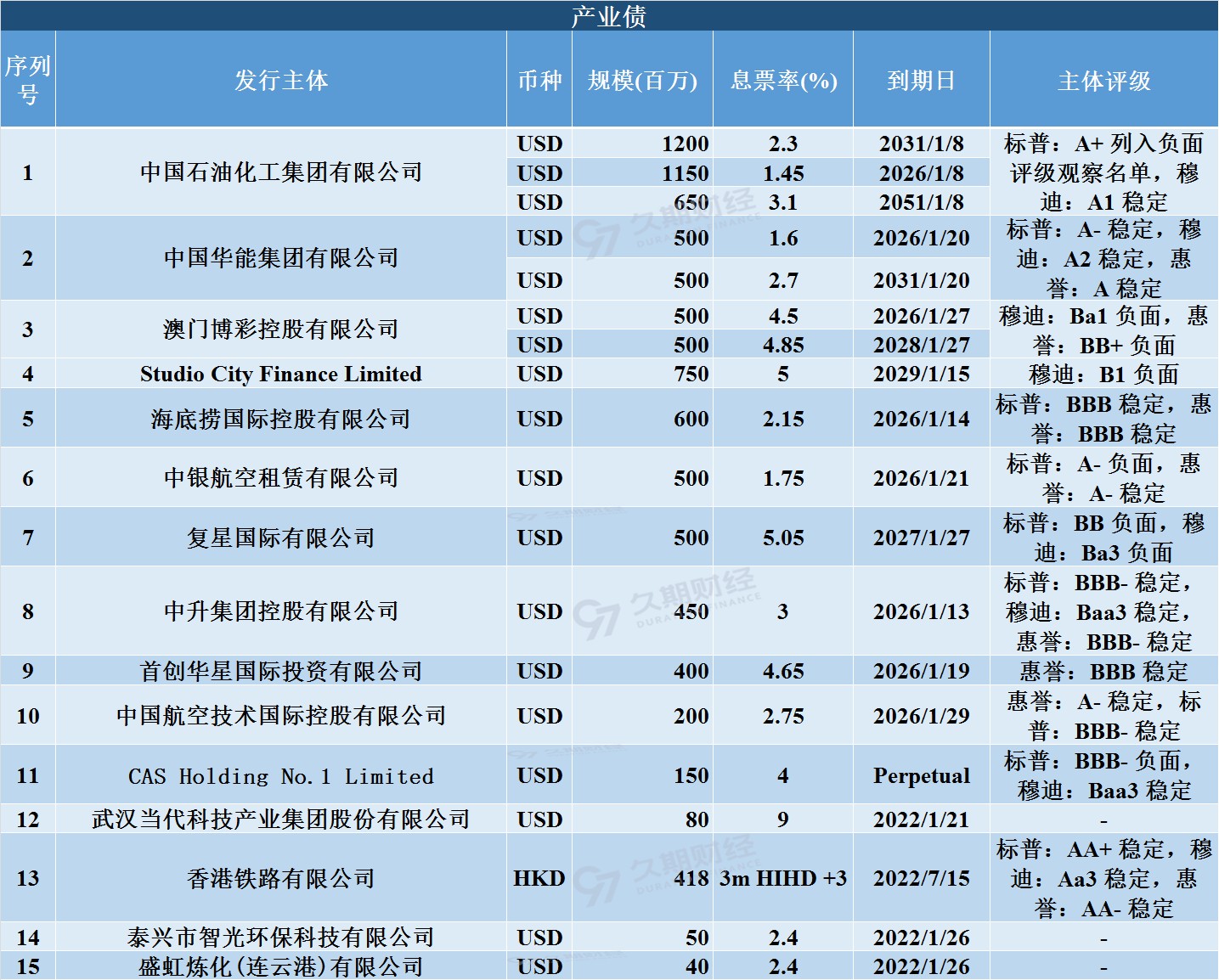Select sequence number 13 cell
1219x980 pixels.
pyautogui.click(x=28, y=878)
